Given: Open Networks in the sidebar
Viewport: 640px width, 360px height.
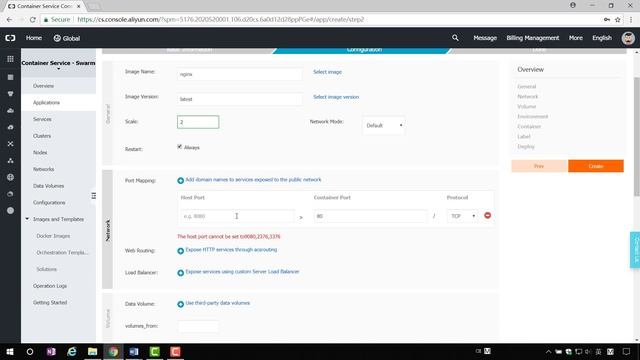Looking at the screenshot, I should (44, 169).
